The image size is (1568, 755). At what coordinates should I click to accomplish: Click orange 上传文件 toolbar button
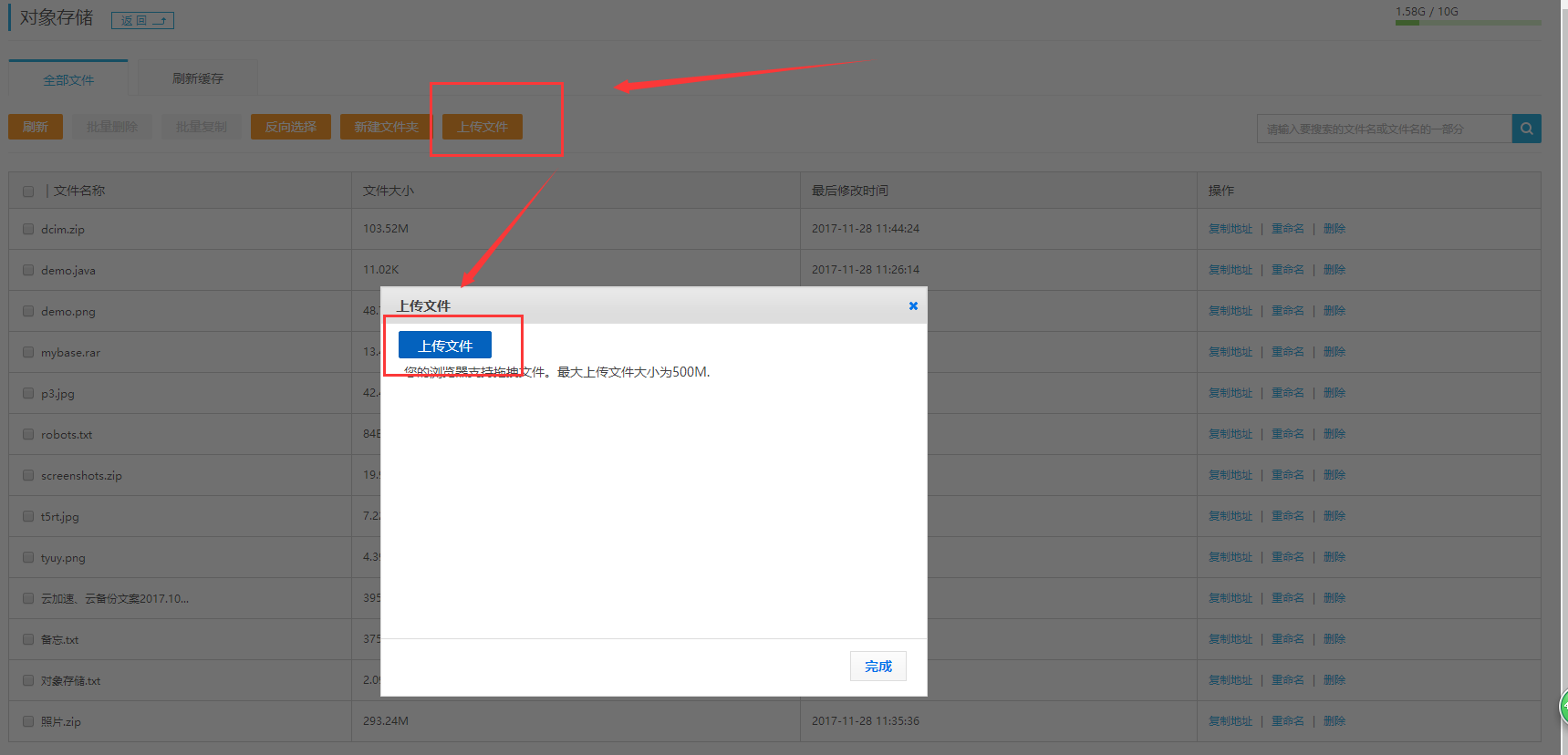(483, 127)
